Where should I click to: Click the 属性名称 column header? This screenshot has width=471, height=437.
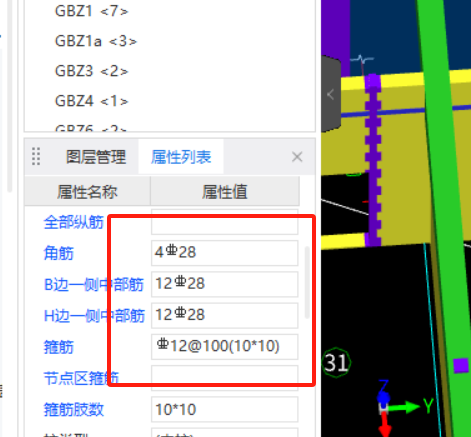pos(87,192)
